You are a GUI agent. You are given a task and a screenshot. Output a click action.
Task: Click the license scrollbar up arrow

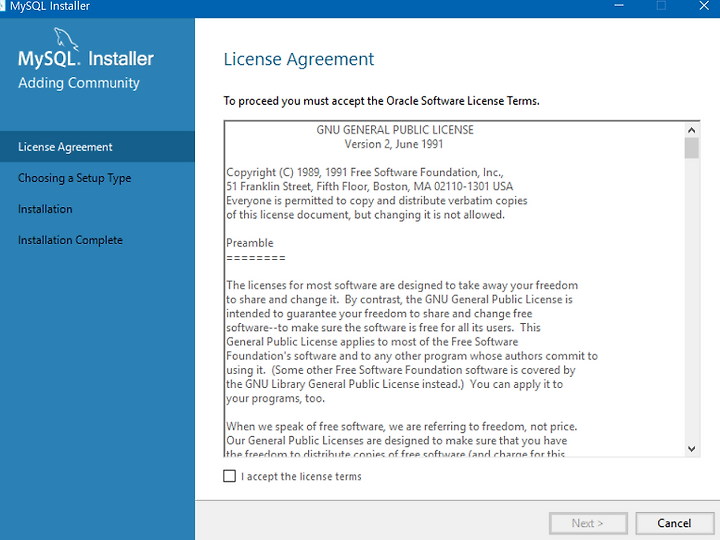click(x=692, y=130)
